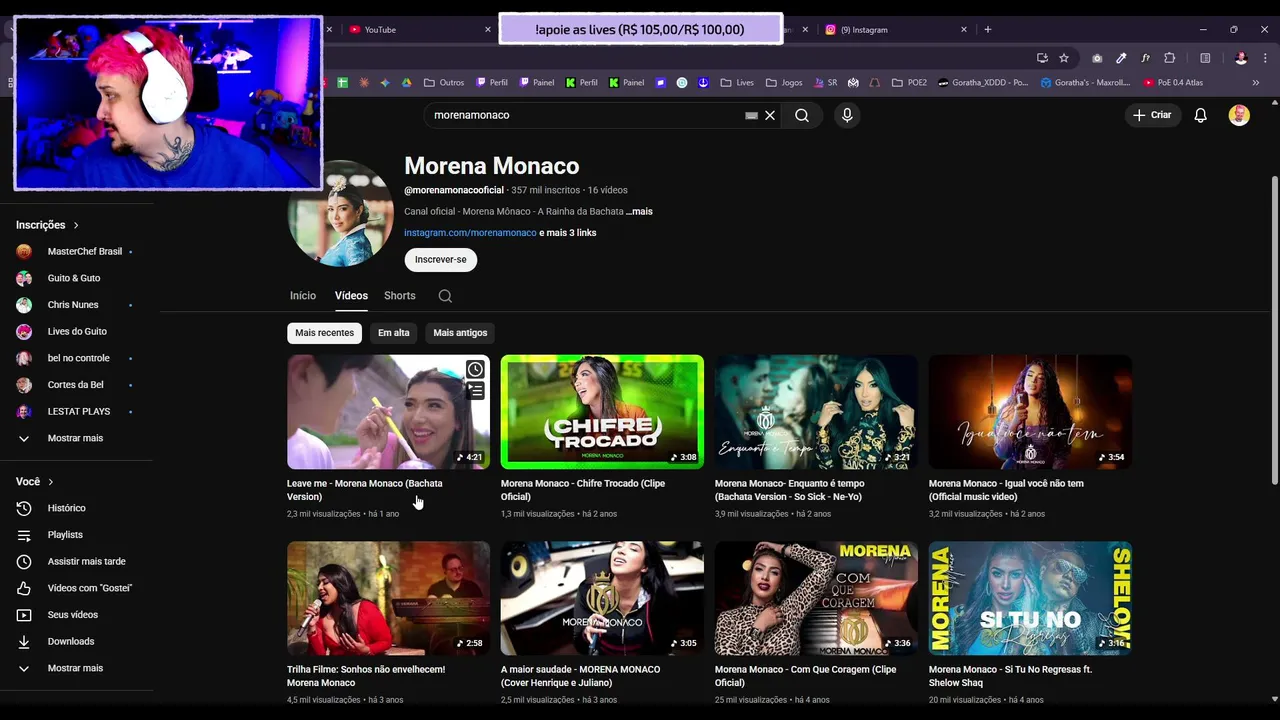Open Chrome extensions puzzle icon

click(1169, 58)
